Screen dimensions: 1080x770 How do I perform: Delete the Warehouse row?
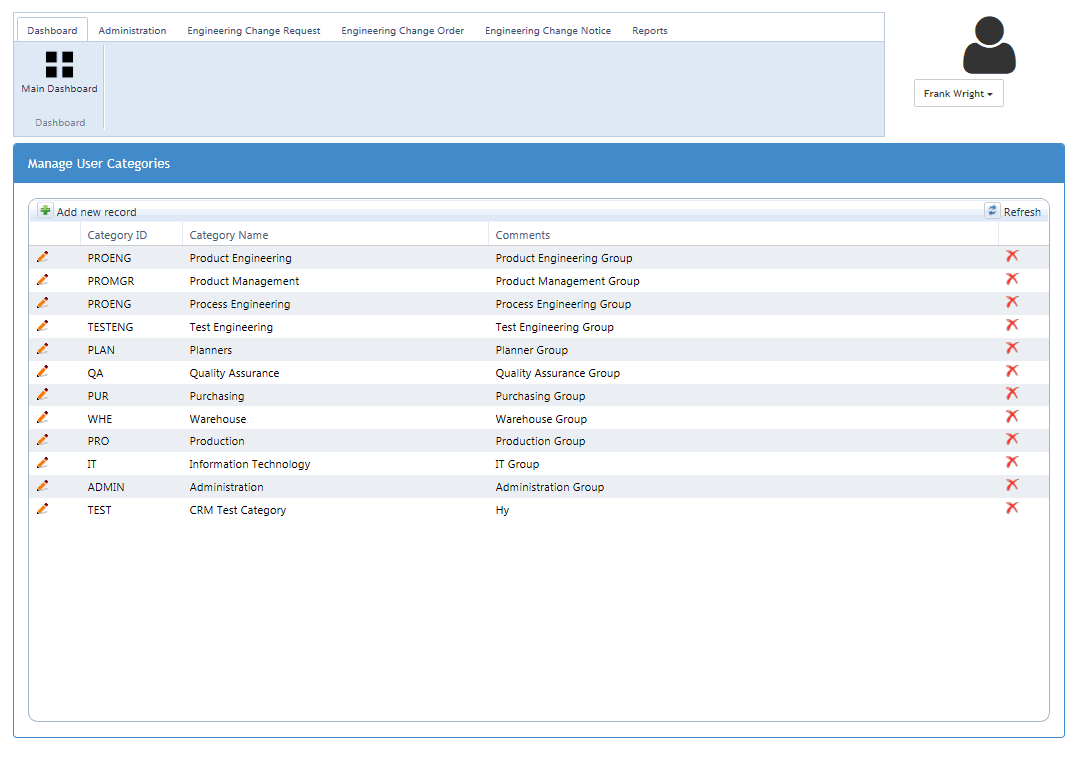pyautogui.click(x=1012, y=417)
